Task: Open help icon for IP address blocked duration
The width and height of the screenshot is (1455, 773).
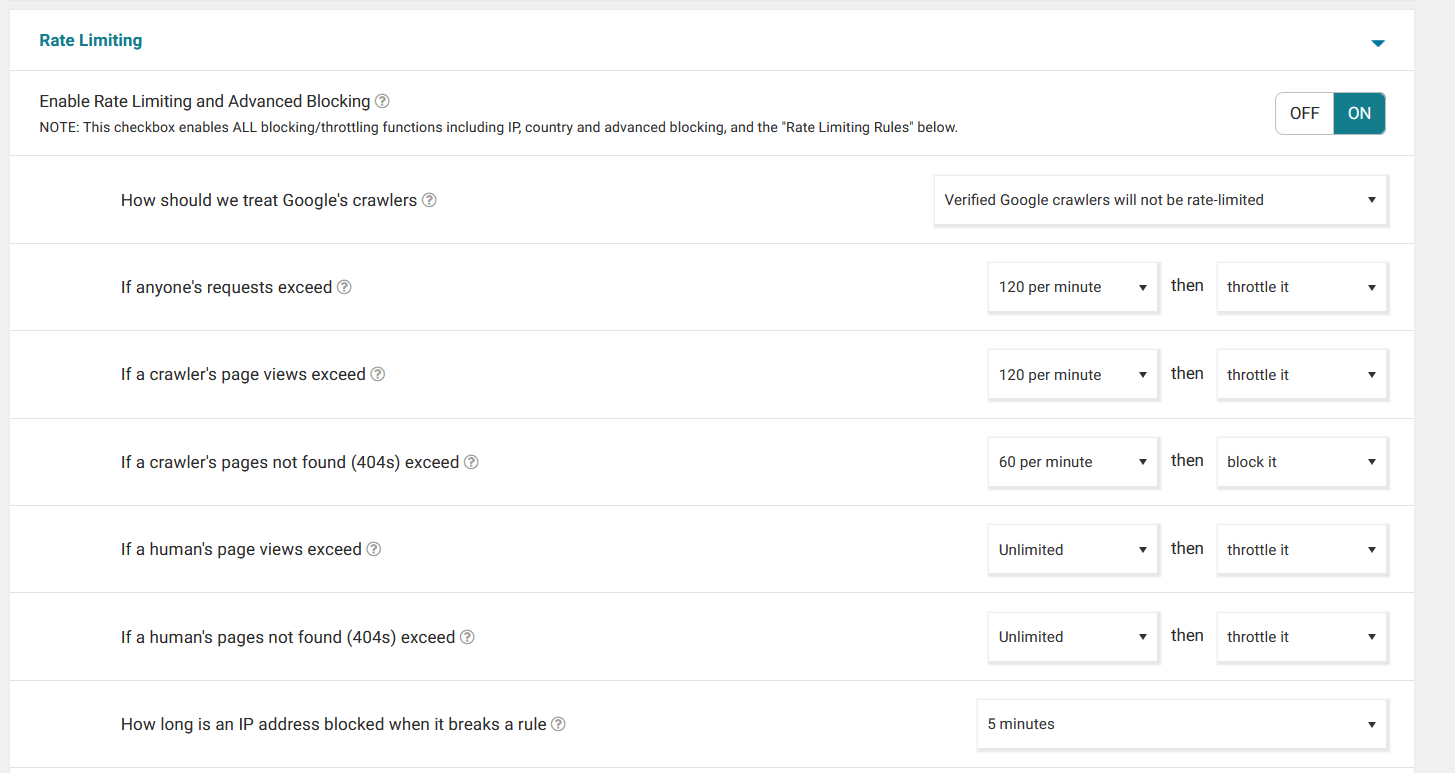Action: coord(558,724)
